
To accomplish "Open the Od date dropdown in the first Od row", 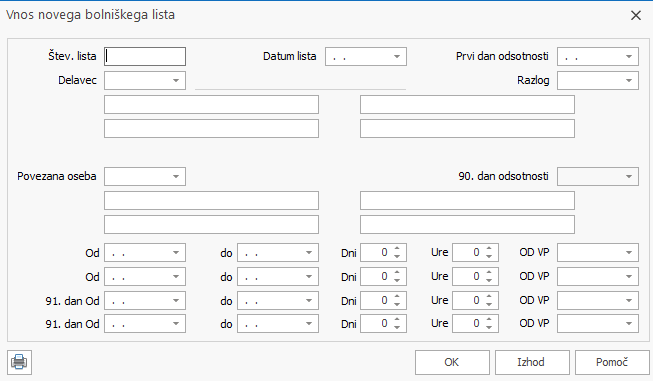I will [176, 253].
